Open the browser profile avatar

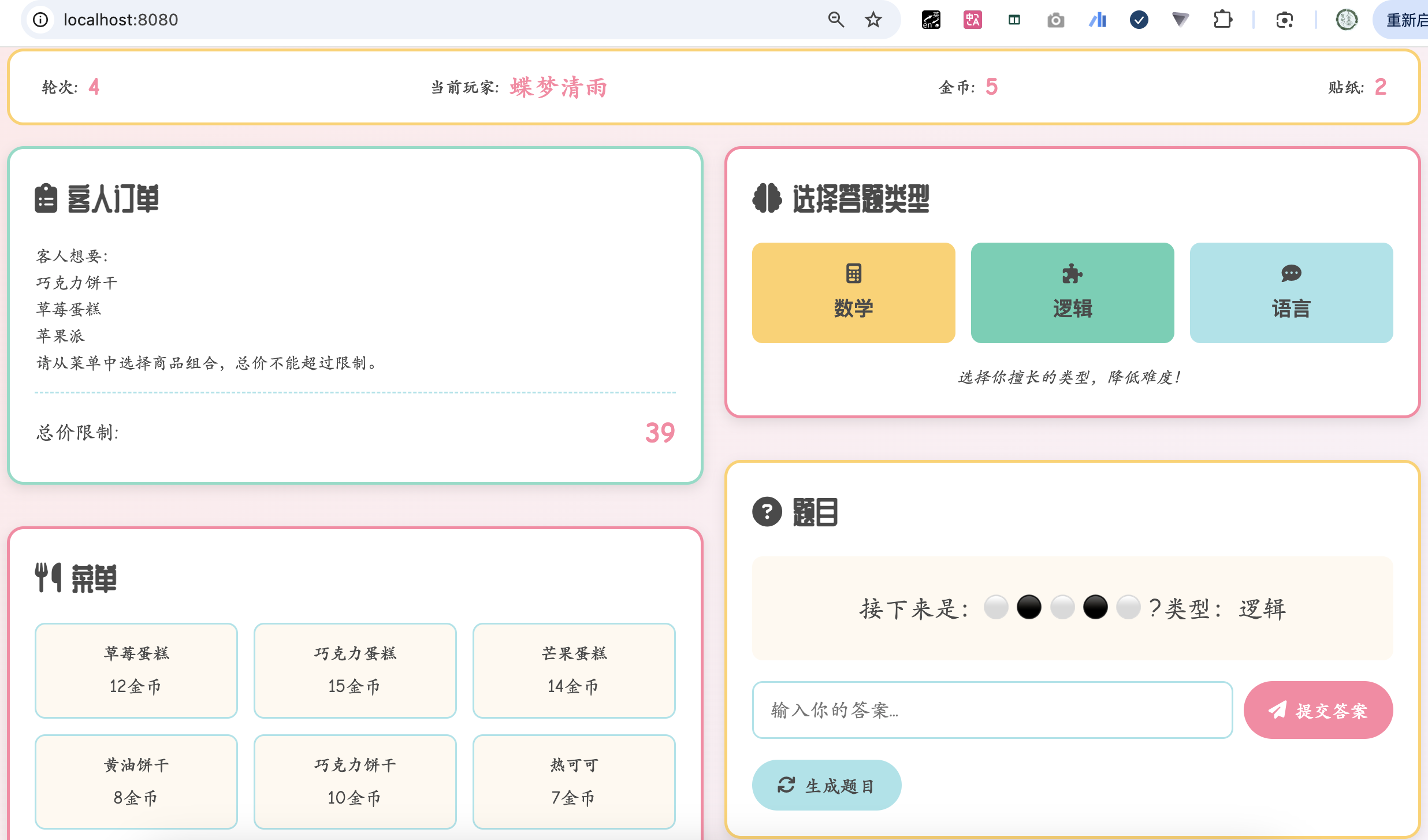[1347, 20]
